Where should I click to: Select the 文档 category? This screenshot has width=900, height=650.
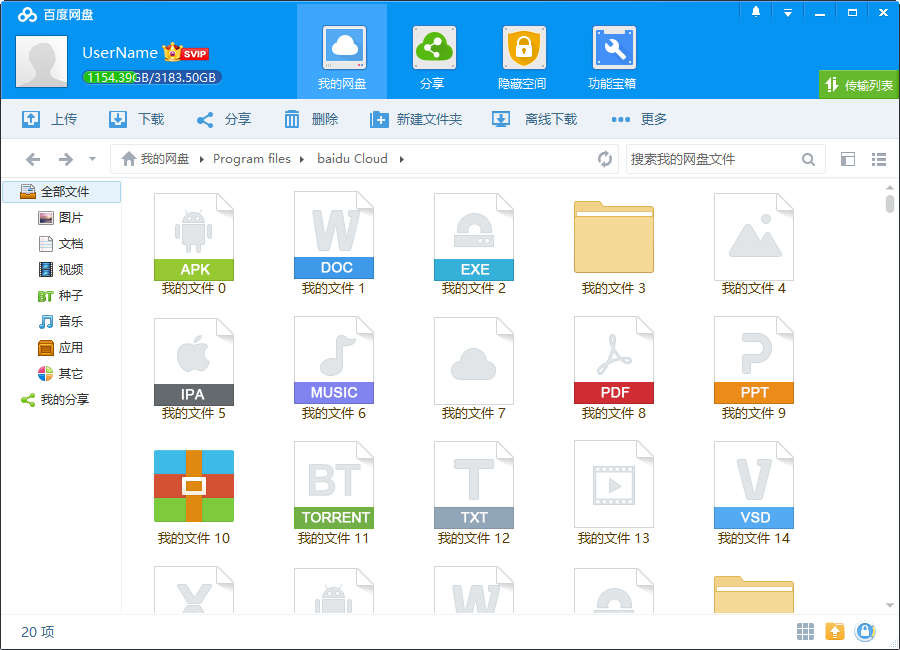pyautogui.click(x=62, y=243)
